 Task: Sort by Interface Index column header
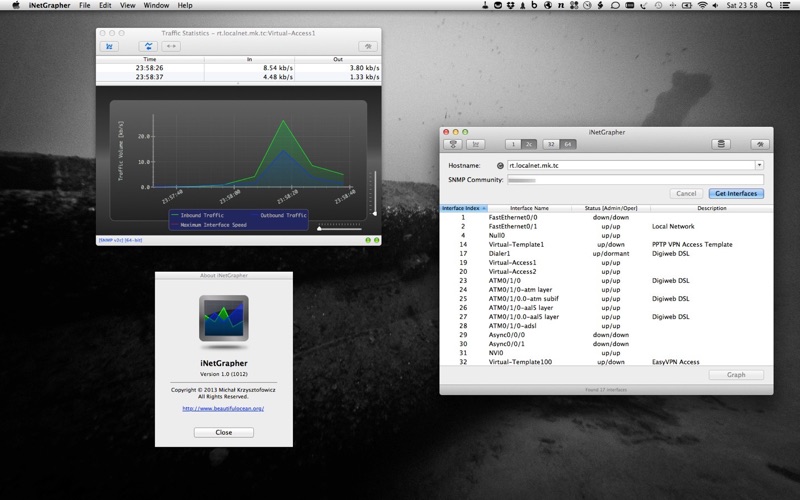click(x=464, y=208)
